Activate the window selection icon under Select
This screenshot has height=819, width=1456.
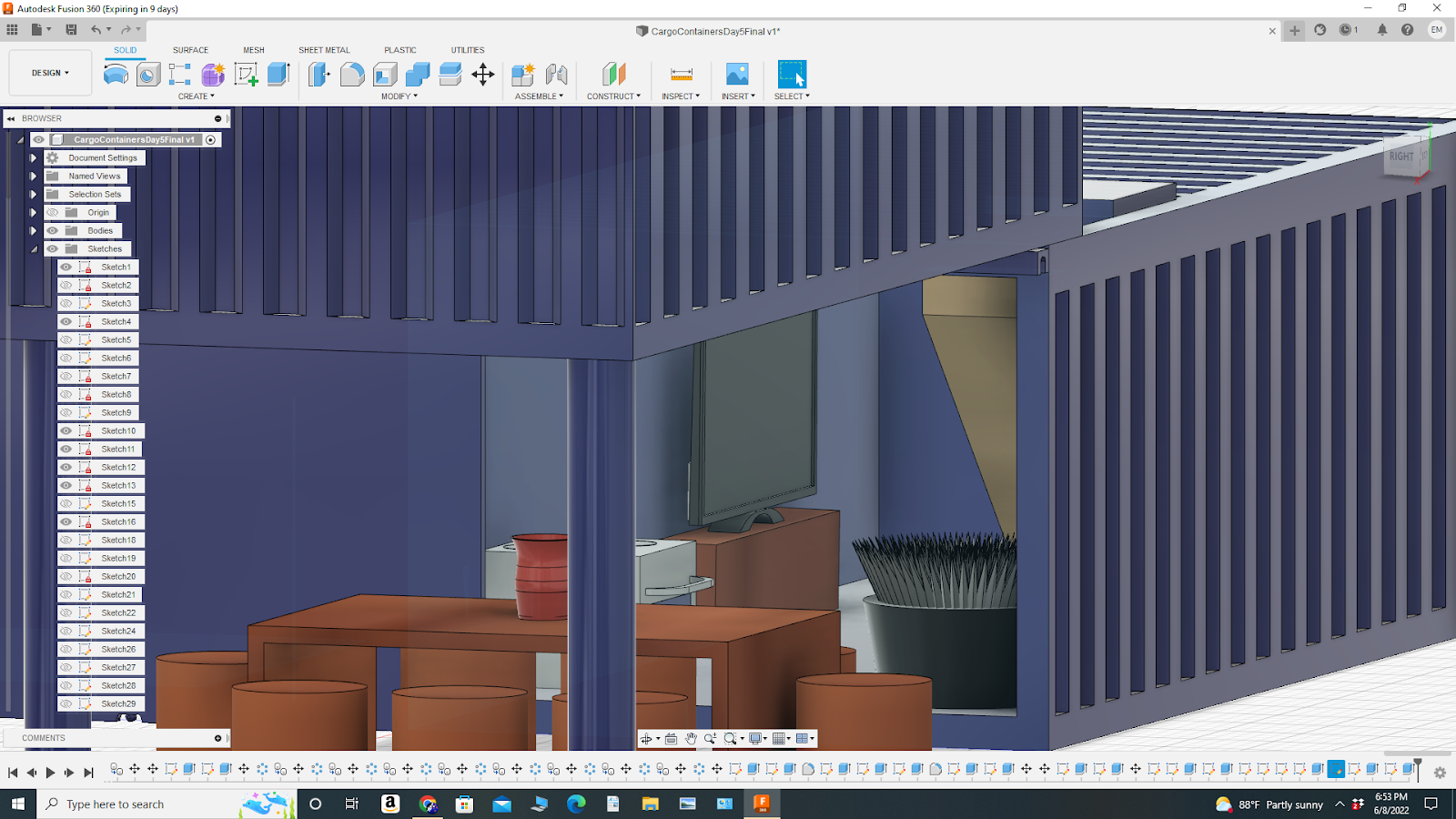[x=791, y=73]
